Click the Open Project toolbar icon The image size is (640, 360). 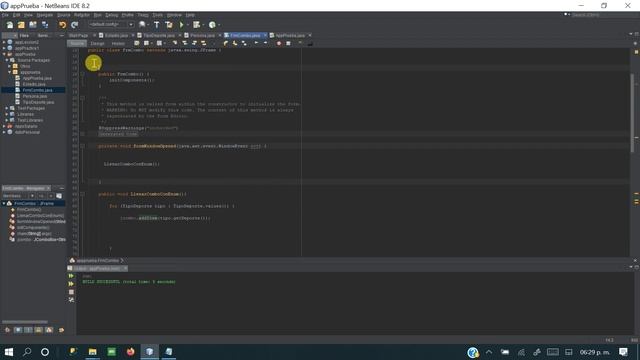33,25
